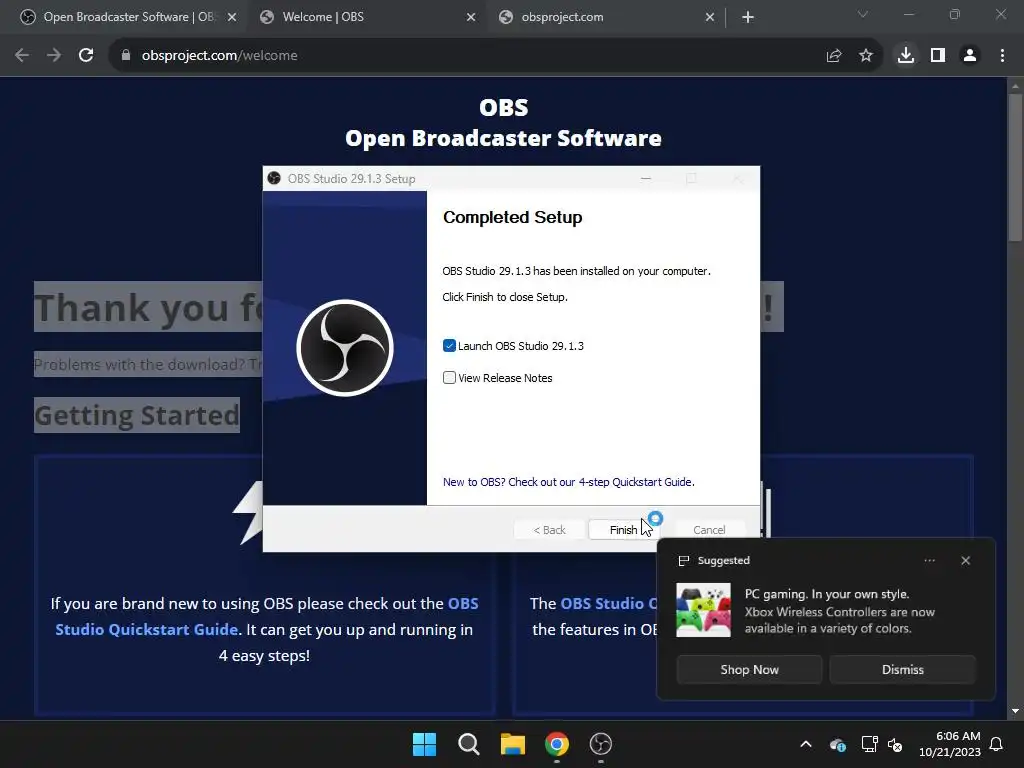Open muted volume tray icon
This screenshot has width=1024, height=768.
click(895, 744)
